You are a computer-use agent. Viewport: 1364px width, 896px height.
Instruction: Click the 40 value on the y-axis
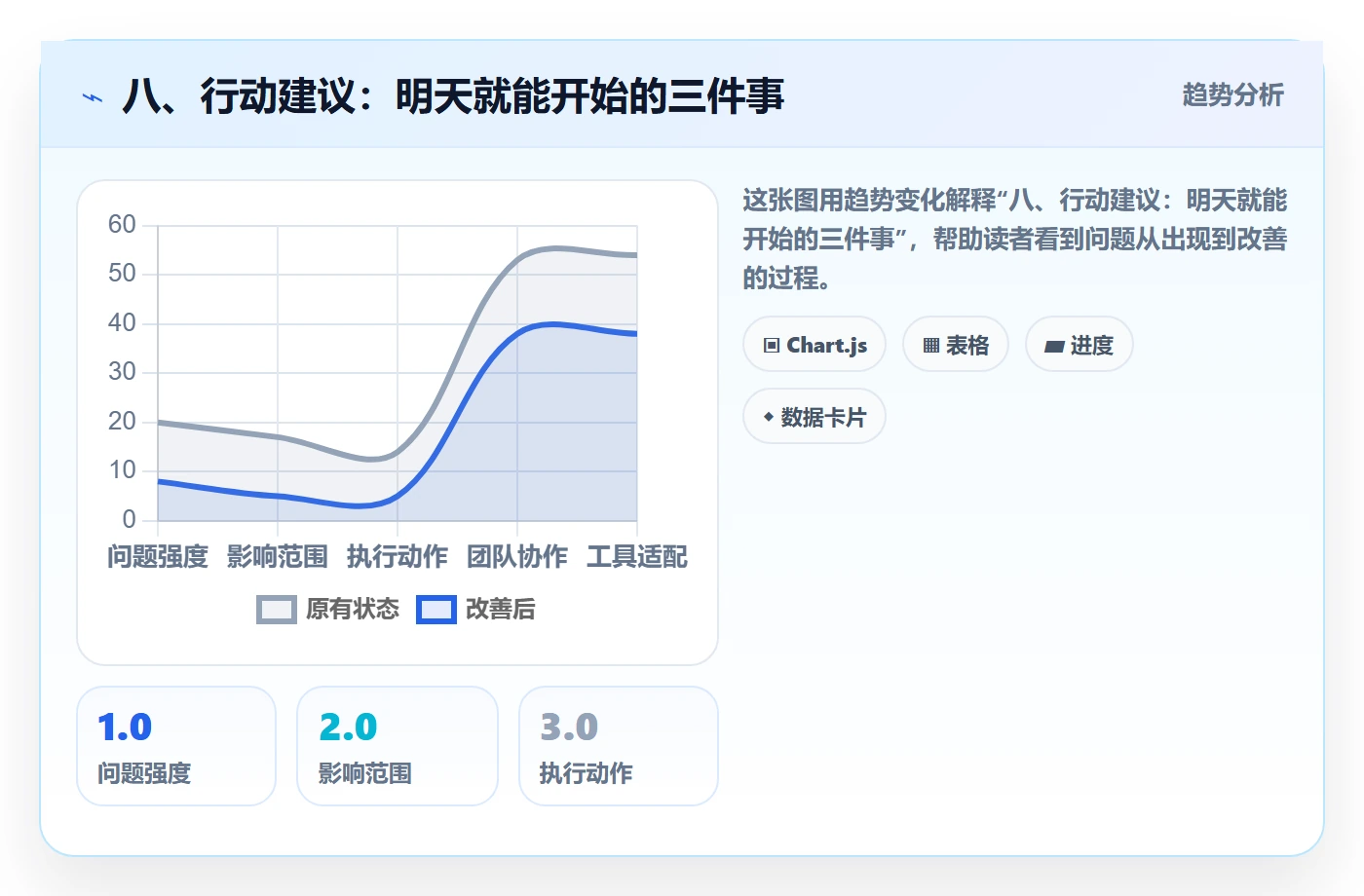pyautogui.click(x=122, y=323)
